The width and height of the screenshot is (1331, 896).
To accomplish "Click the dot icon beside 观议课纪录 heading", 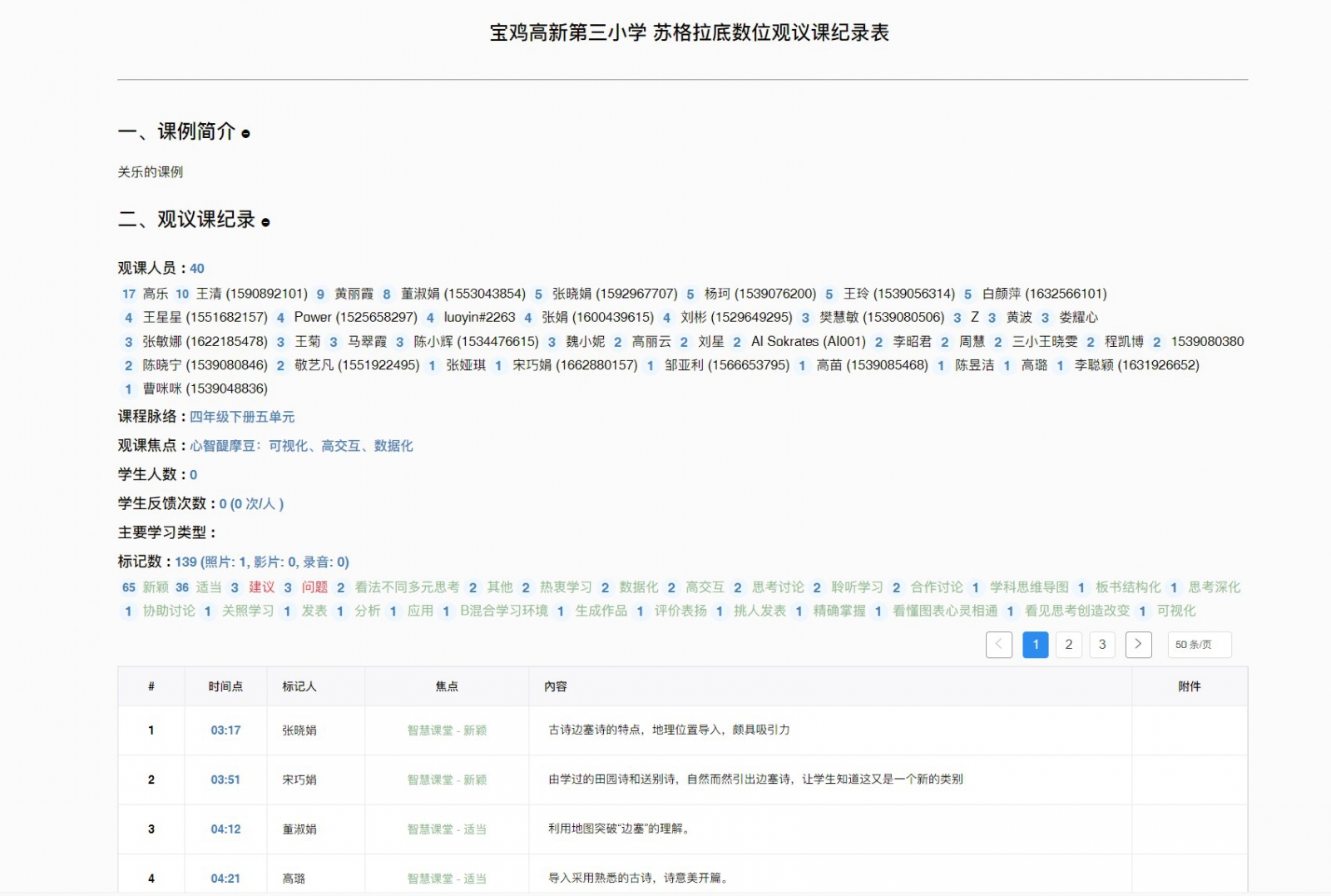I will (265, 222).
